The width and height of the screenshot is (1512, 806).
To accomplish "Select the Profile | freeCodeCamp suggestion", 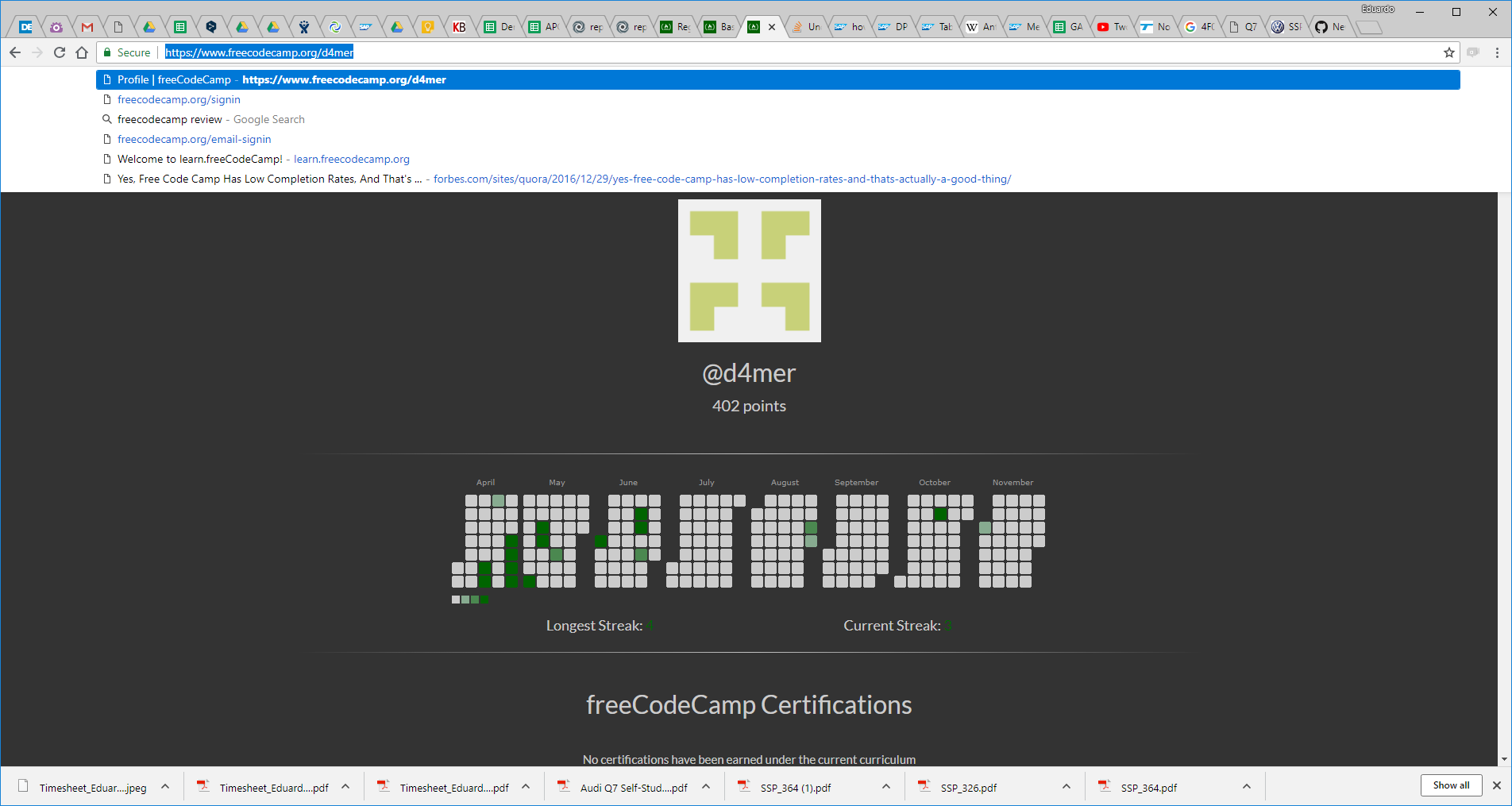I will tap(777, 79).
